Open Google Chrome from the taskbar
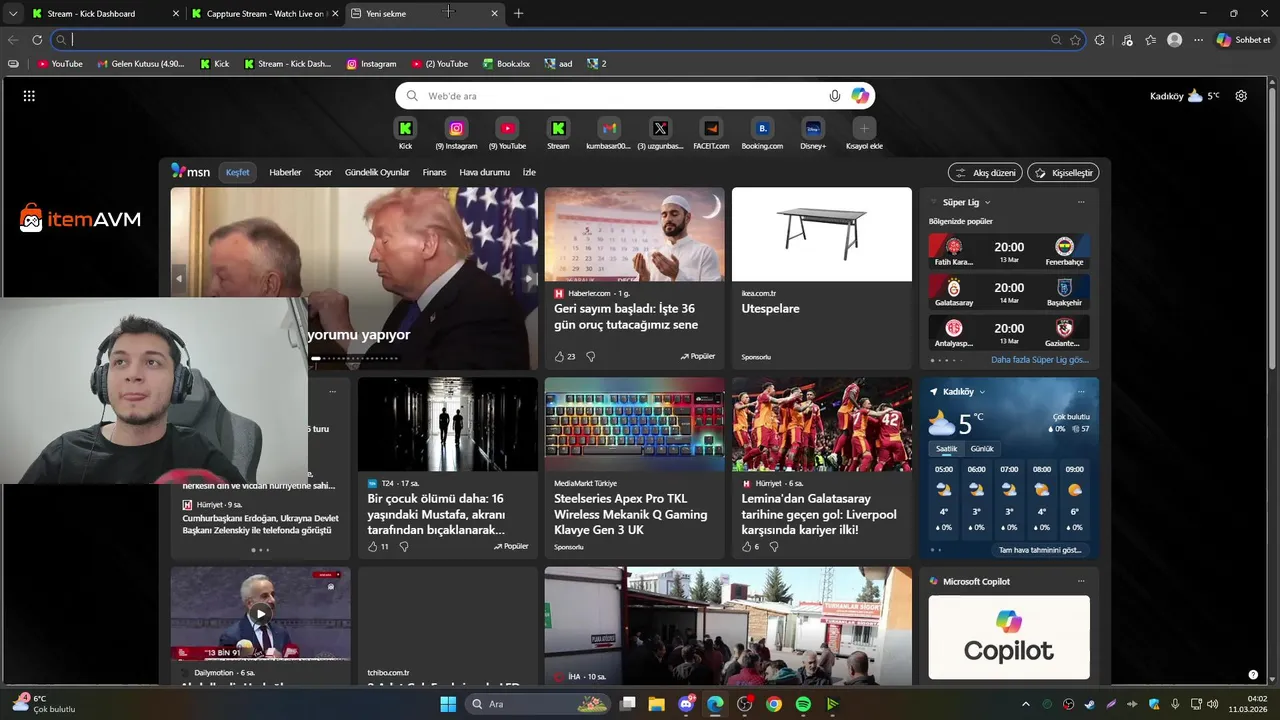The width and height of the screenshot is (1280, 720). [x=774, y=704]
